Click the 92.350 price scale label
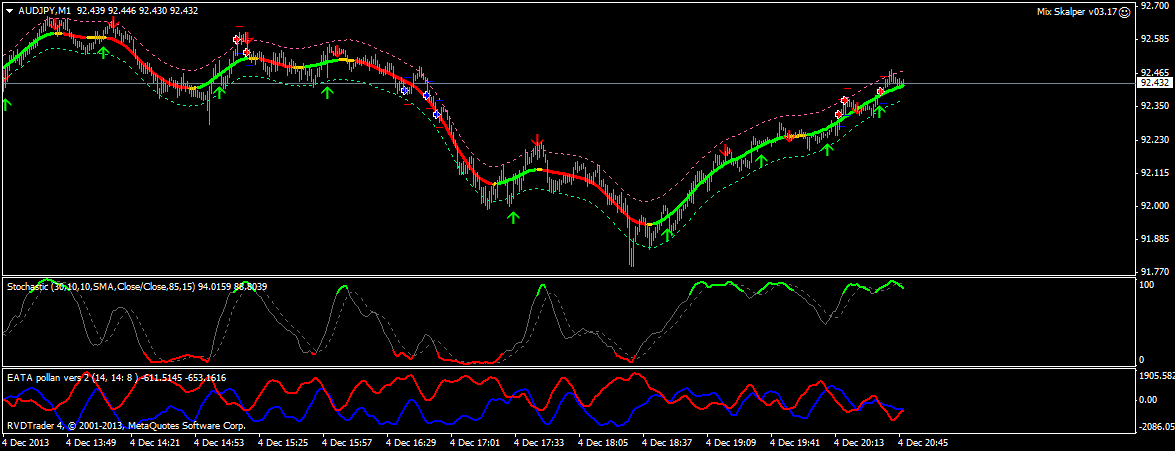This screenshot has height=451, width=1175. [x=1154, y=106]
